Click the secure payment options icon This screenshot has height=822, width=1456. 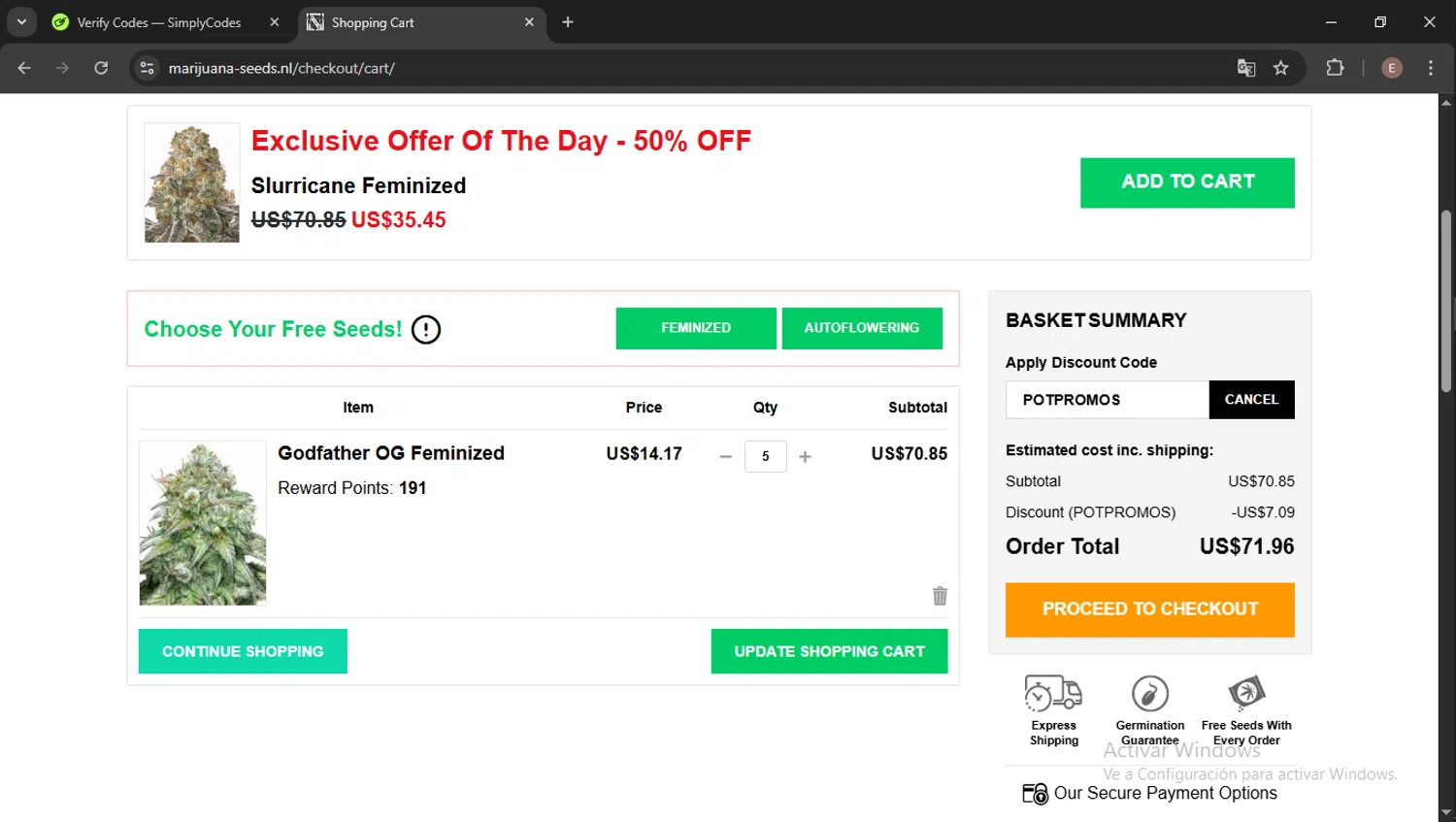[x=1035, y=794]
